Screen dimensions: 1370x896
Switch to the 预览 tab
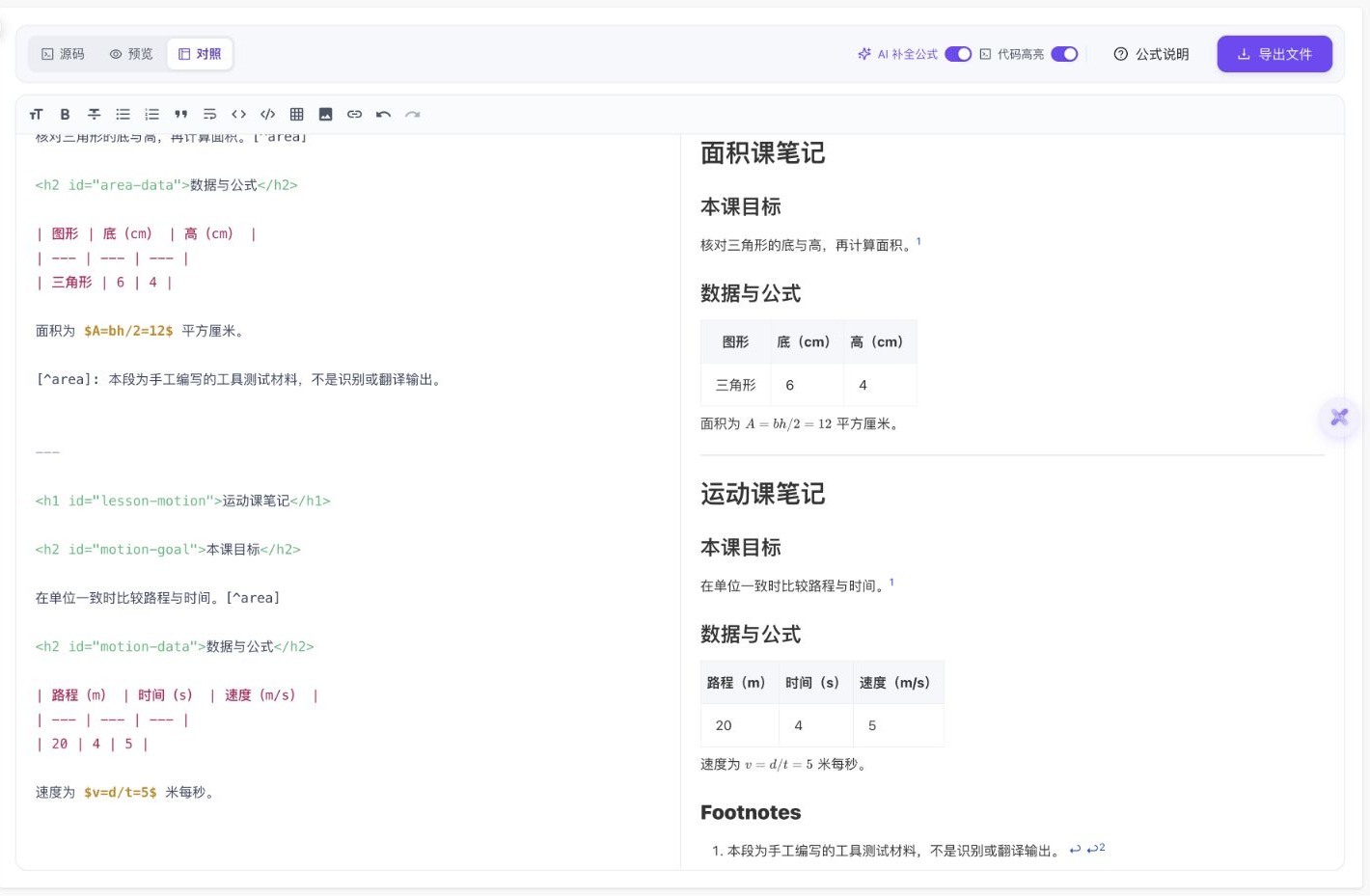[131, 54]
